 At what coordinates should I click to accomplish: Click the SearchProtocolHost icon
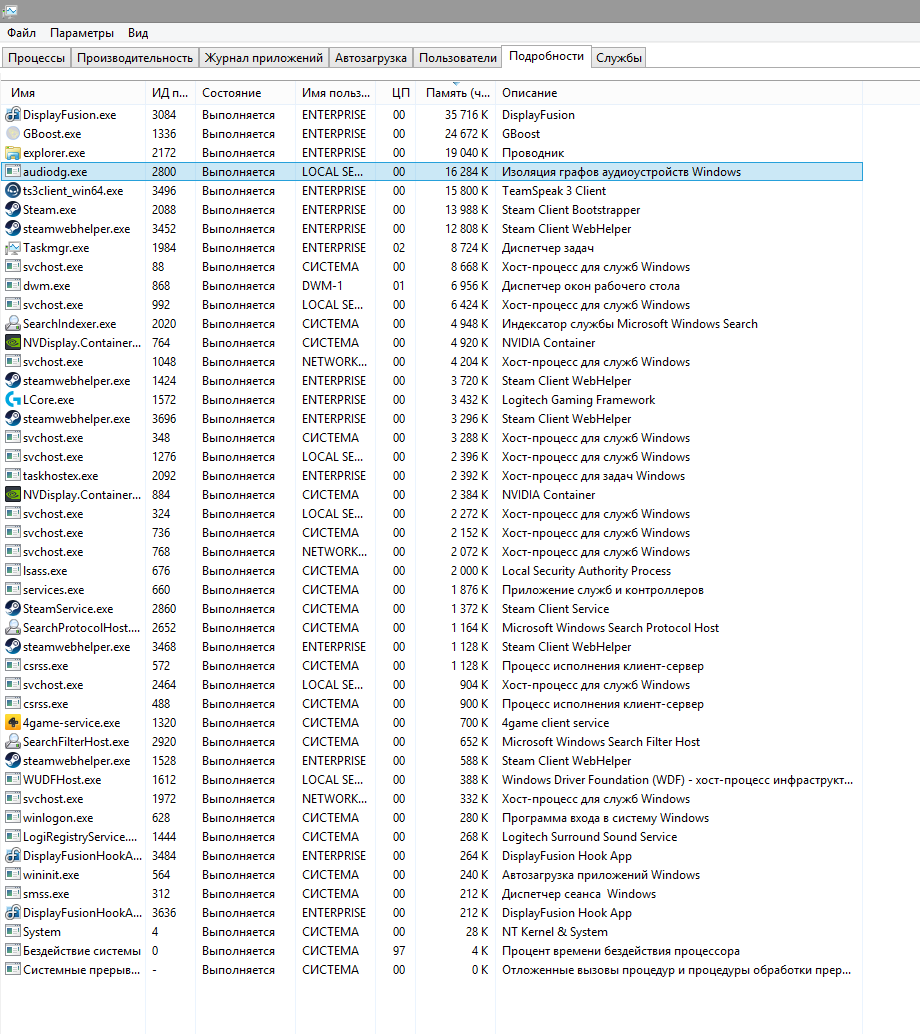click(13, 628)
